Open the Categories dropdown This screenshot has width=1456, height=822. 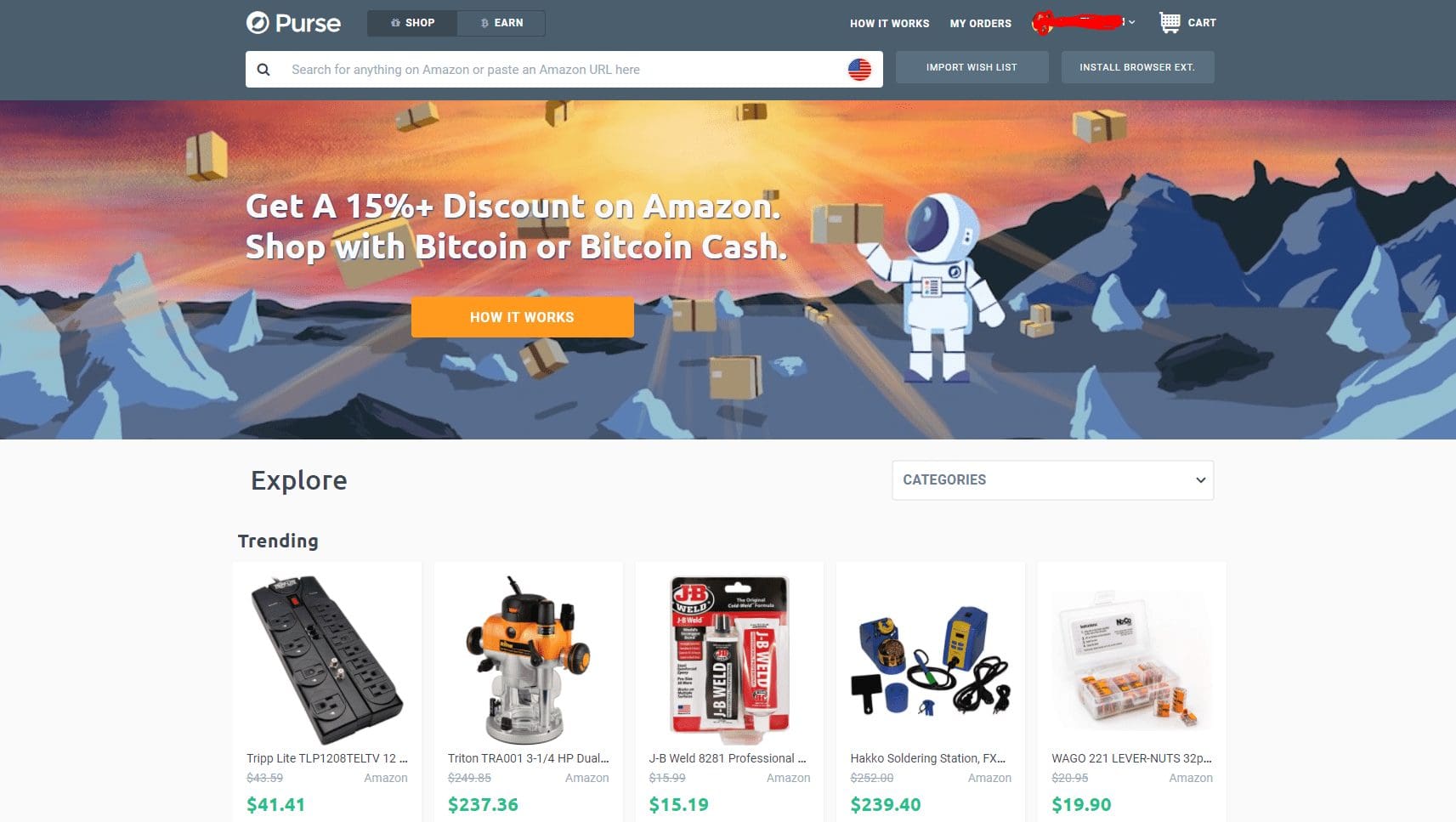[1052, 480]
